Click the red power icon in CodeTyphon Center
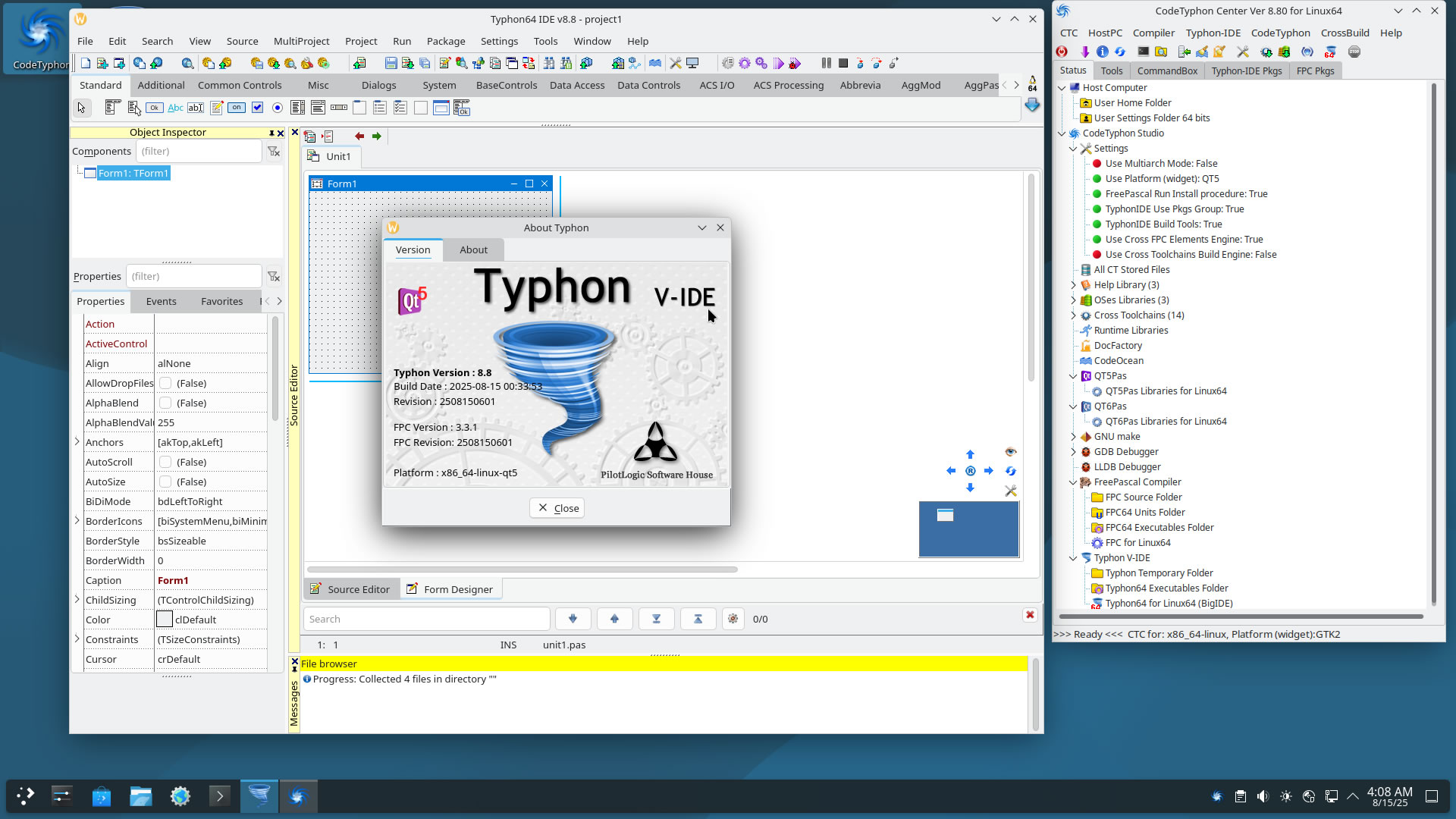This screenshot has height=819, width=1456. tap(1062, 52)
